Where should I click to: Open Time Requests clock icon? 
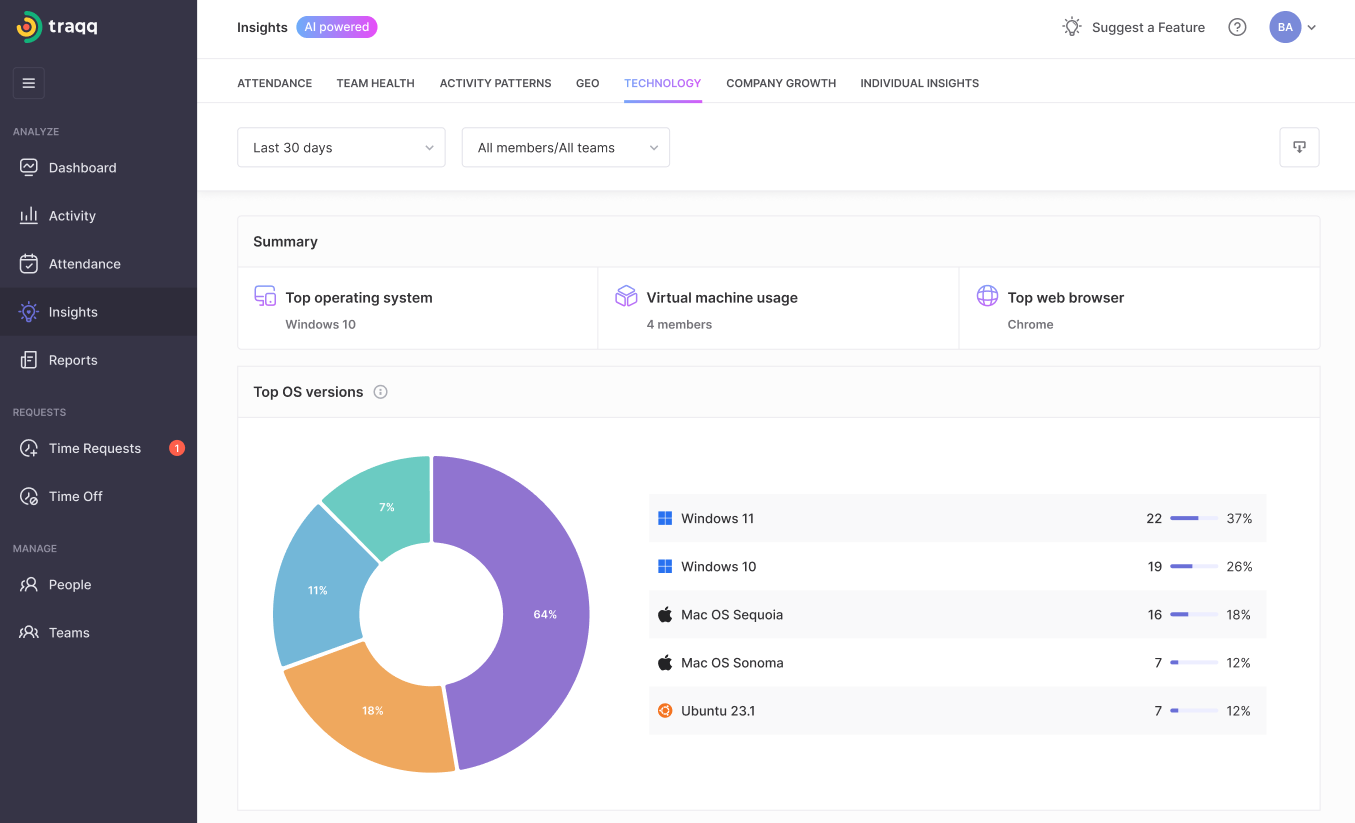pyautogui.click(x=29, y=448)
